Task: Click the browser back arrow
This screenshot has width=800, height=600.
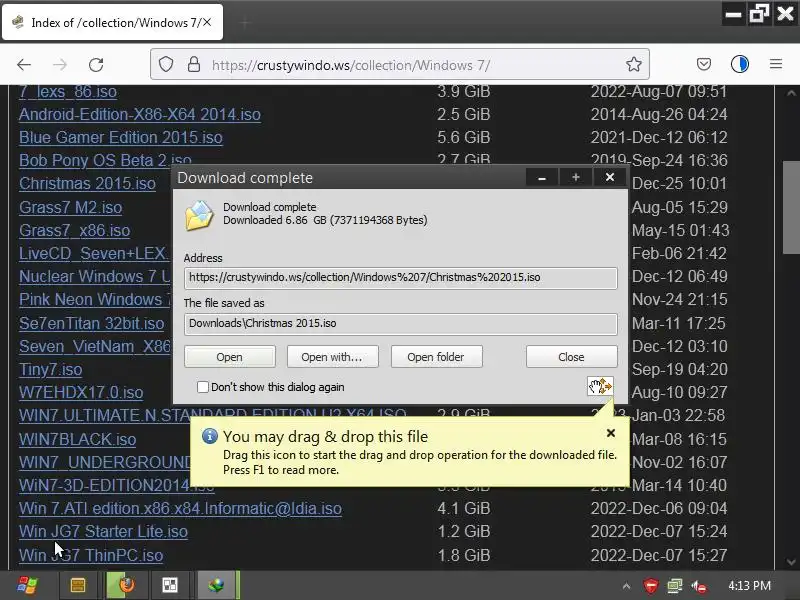Action: (x=24, y=65)
